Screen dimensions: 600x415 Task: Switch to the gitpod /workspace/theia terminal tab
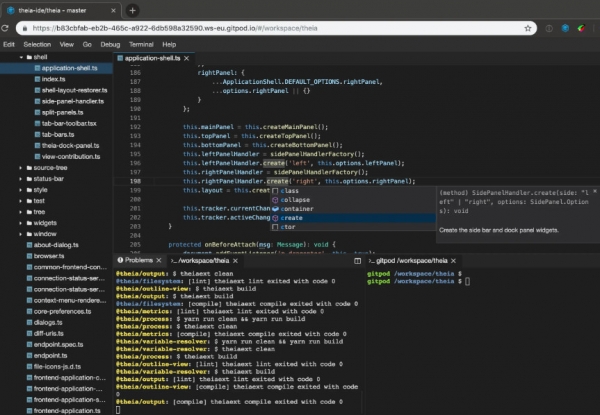point(410,259)
